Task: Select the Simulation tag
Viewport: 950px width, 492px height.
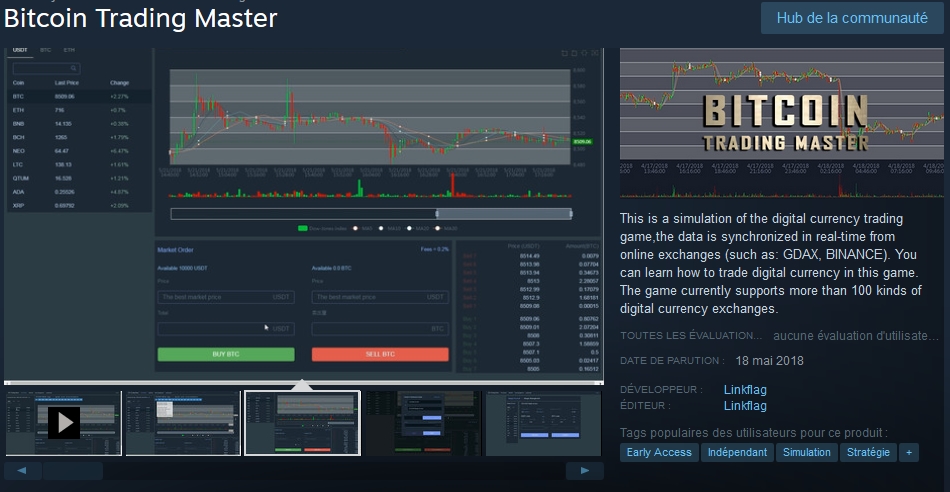Action: pos(806,452)
